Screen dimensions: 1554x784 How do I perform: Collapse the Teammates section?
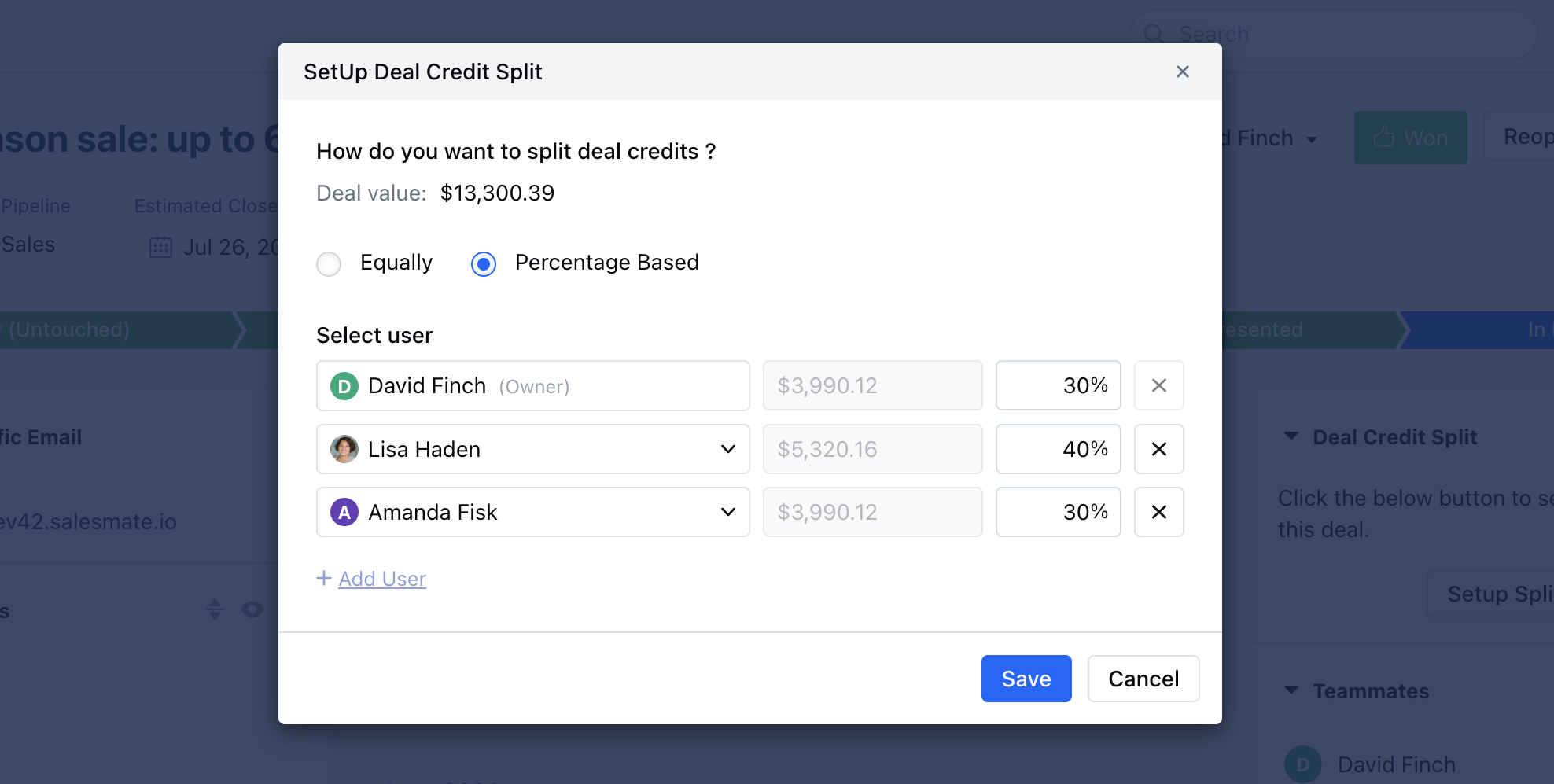(1291, 690)
